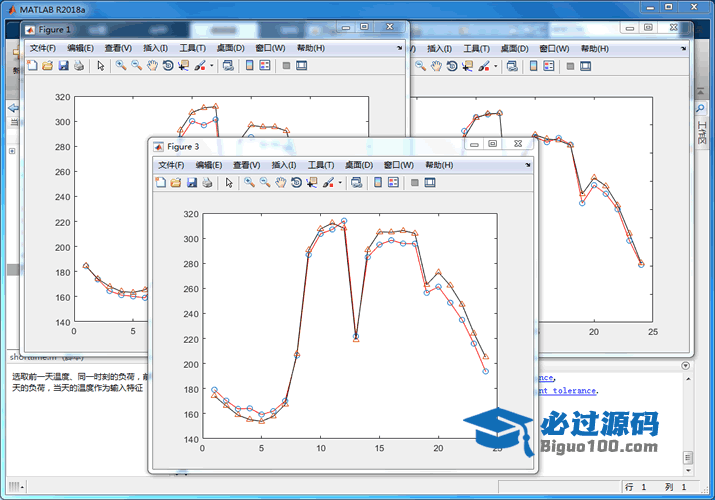The width and height of the screenshot is (715, 500).
Task: Open 插入(I) menu in Figure 3
Action: point(284,165)
